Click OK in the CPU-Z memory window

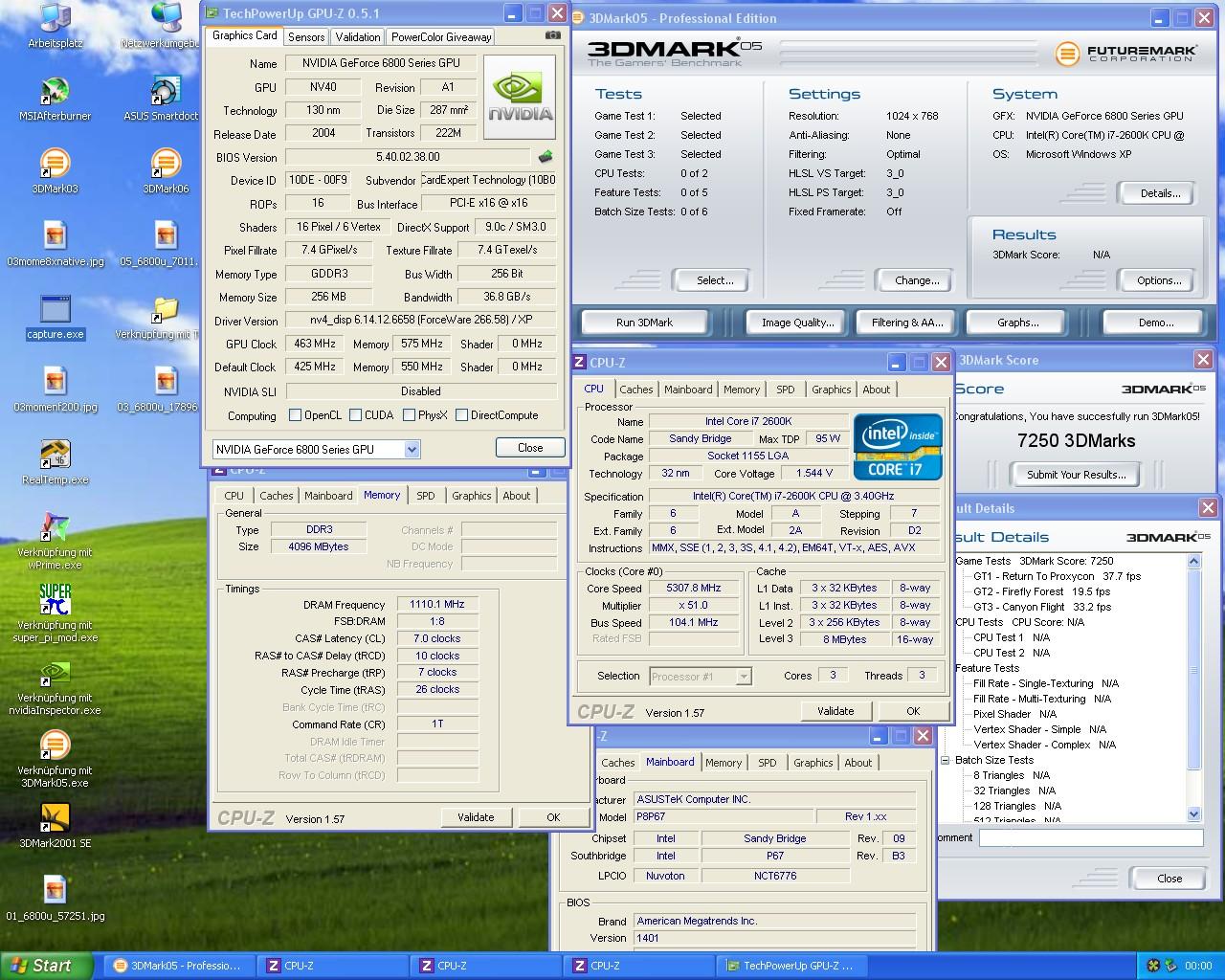[x=553, y=817]
